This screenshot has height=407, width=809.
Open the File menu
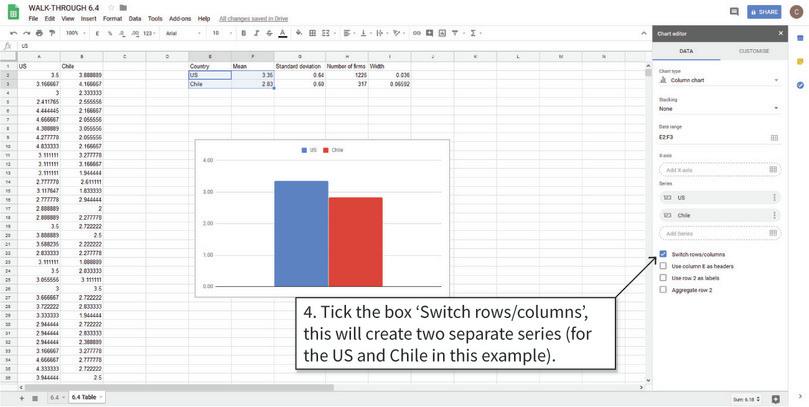33,19
